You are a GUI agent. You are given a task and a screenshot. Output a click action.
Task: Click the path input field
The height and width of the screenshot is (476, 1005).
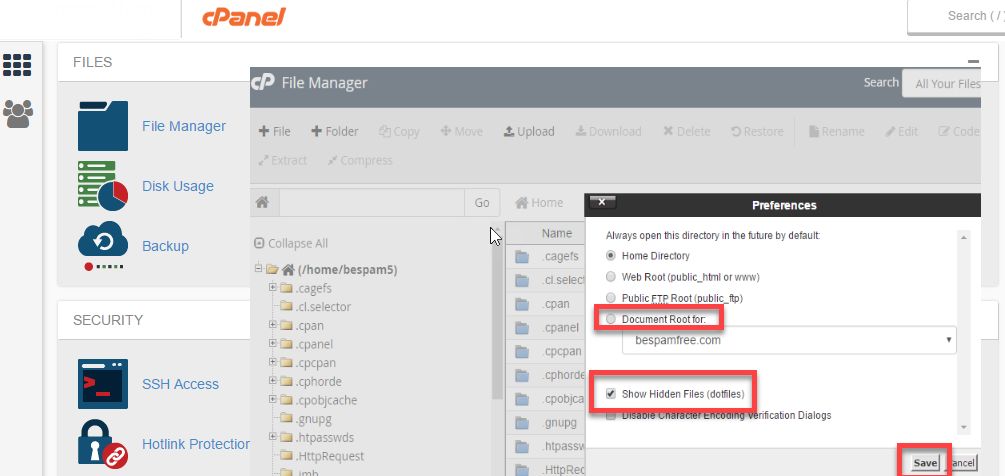372,202
